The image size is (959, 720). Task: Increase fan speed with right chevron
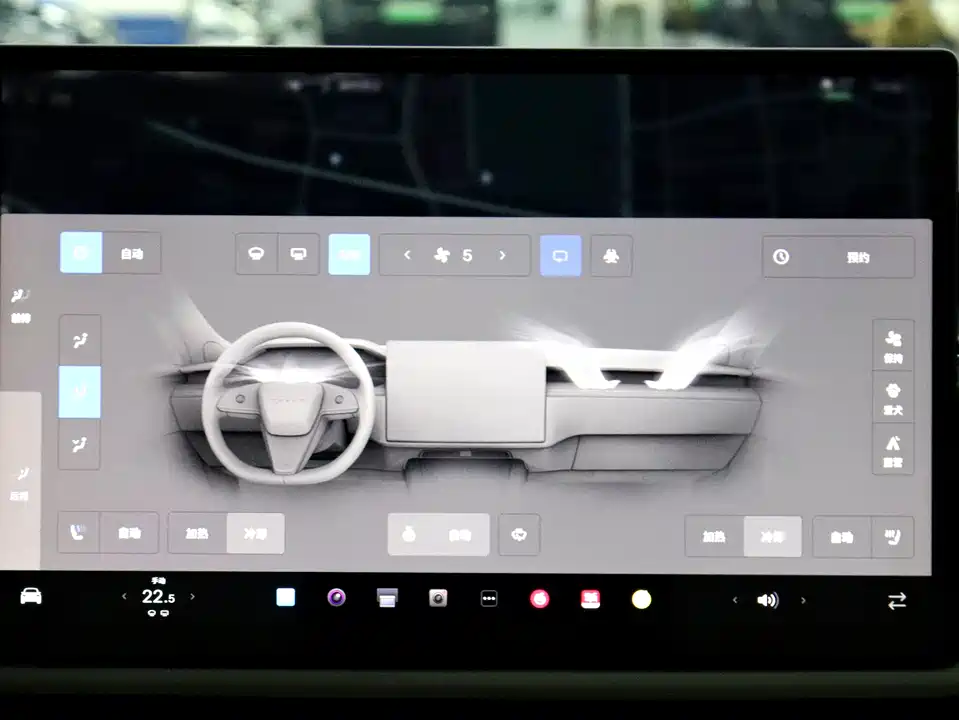point(502,256)
